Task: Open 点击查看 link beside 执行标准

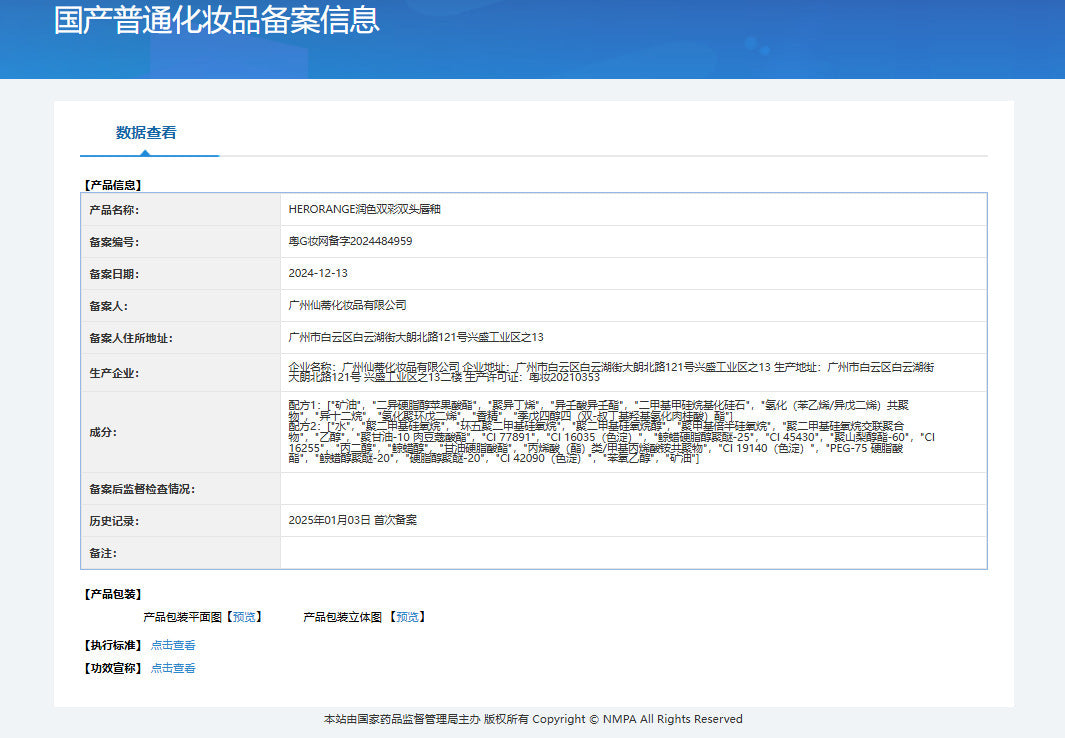Action: [173, 645]
